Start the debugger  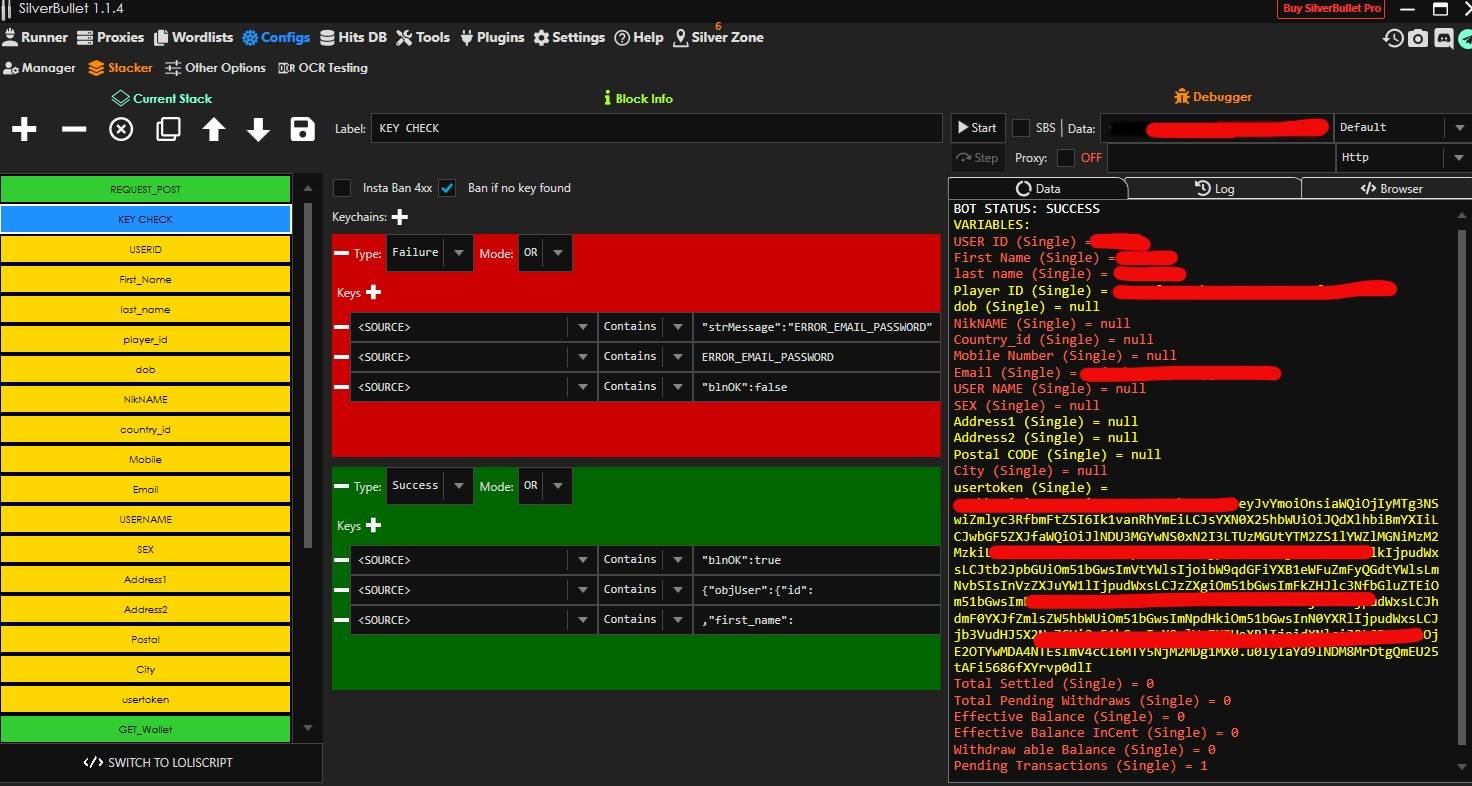coord(977,128)
